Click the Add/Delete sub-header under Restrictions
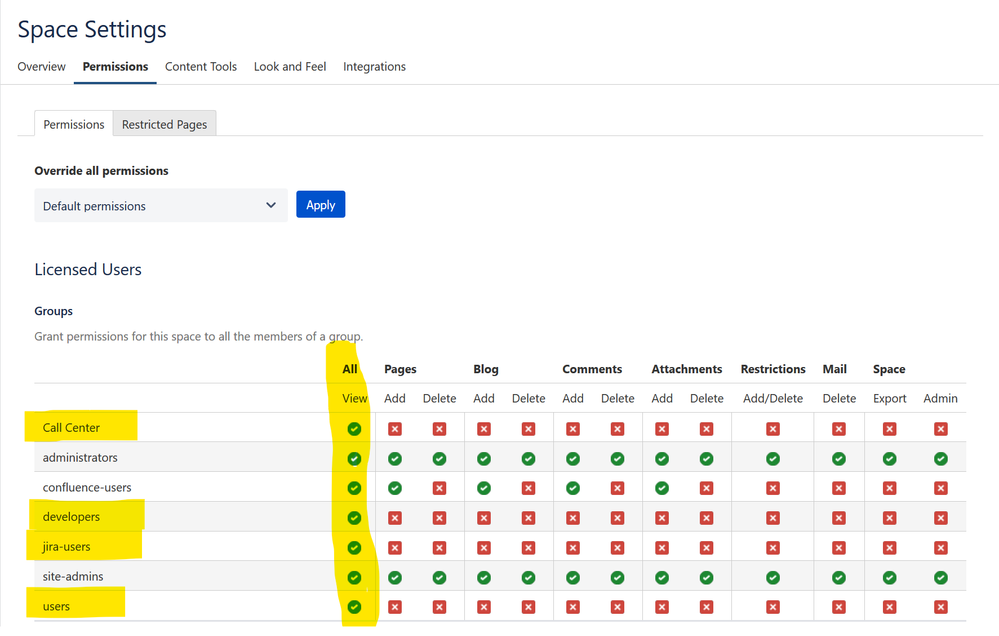Image resolution: width=999 pixels, height=636 pixels. click(x=773, y=398)
